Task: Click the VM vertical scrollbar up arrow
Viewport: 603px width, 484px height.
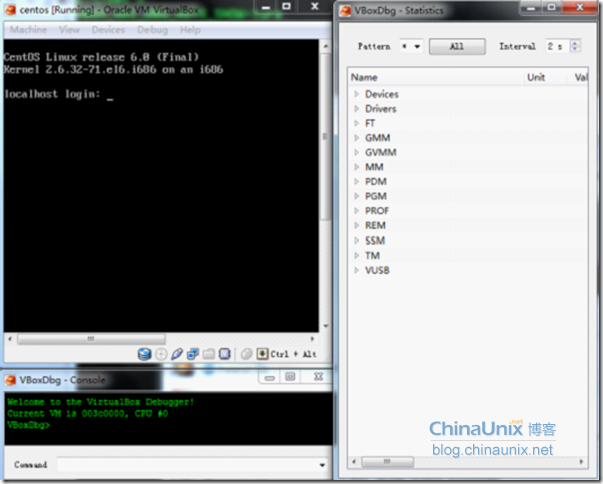Action: [326, 47]
